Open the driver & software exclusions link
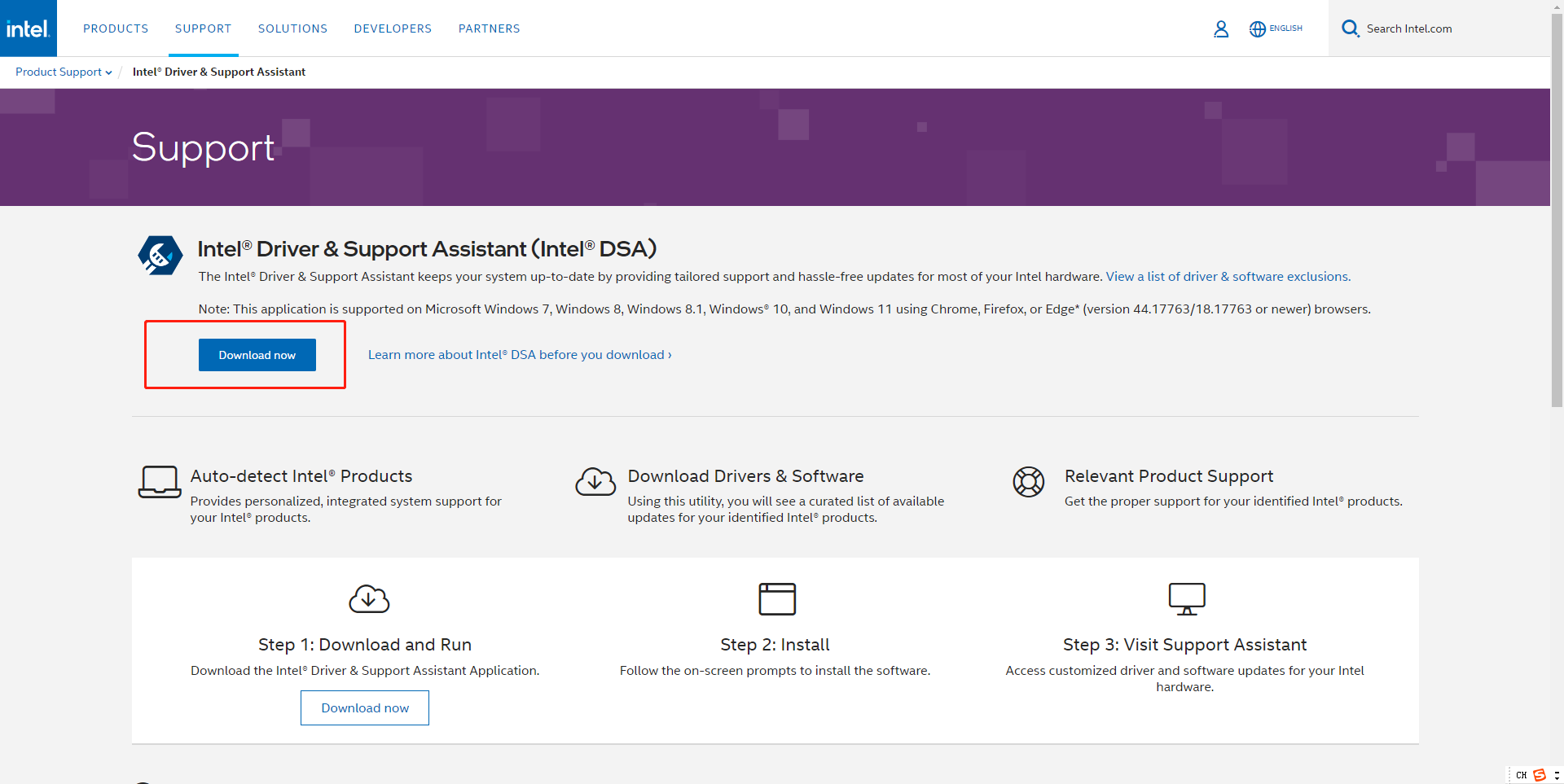Screen dimensions: 1564x784 (1227, 277)
